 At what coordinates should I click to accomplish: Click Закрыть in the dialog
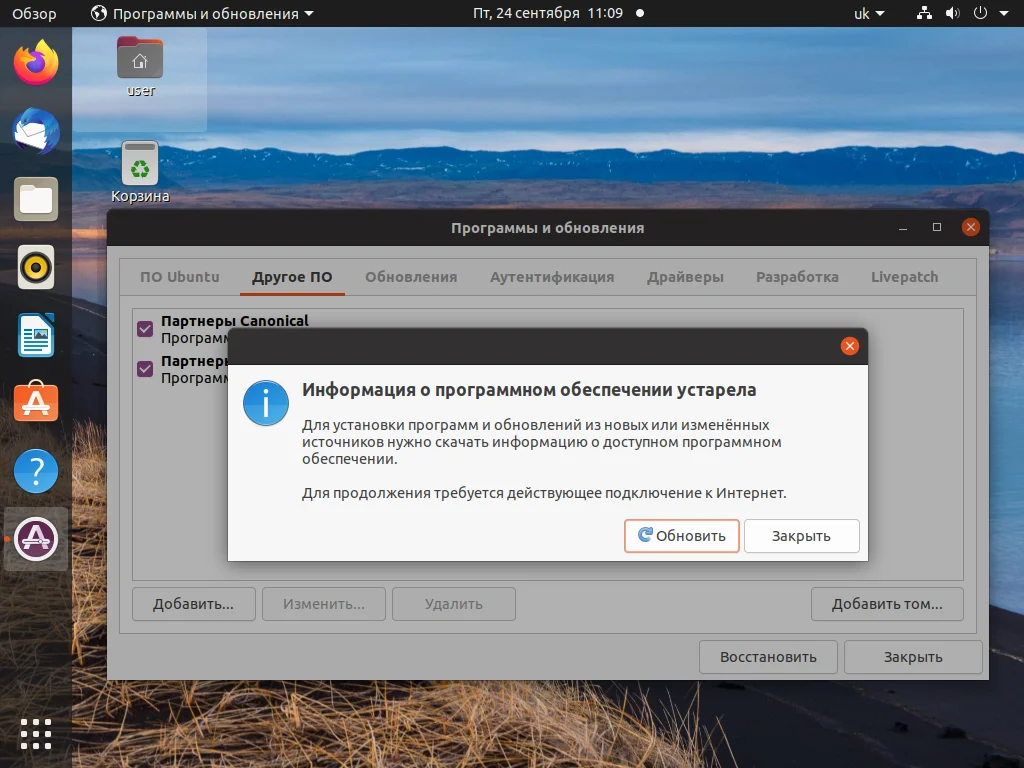(801, 536)
